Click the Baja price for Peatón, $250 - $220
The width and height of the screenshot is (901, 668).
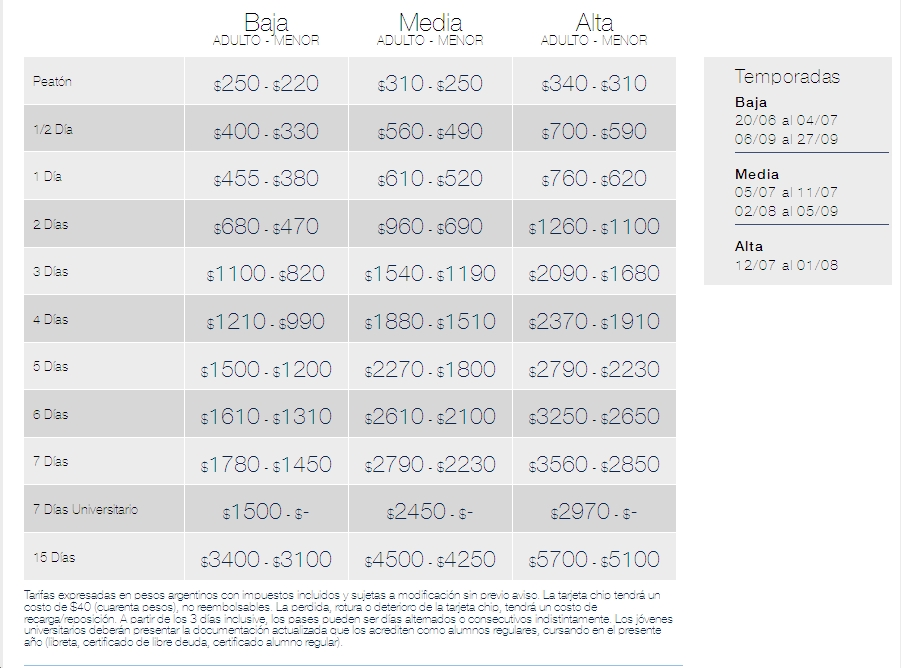(266, 84)
